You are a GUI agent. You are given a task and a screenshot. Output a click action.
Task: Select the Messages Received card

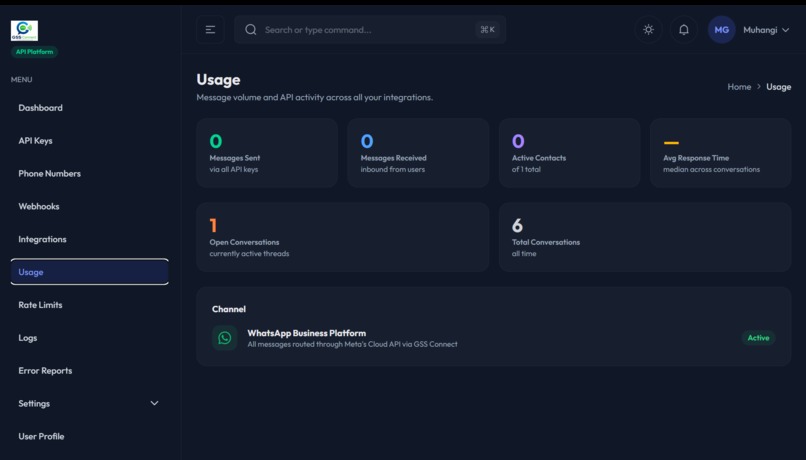418,153
